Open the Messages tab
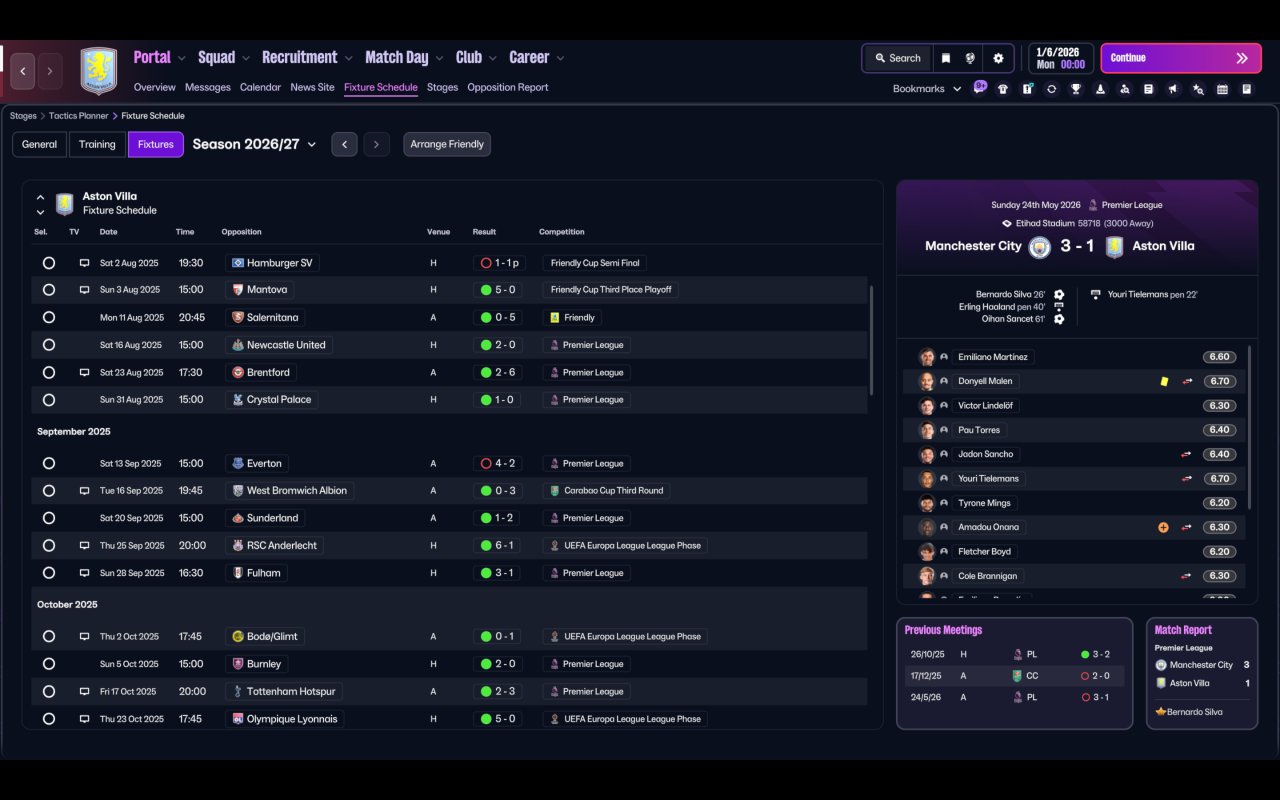 [208, 88]
